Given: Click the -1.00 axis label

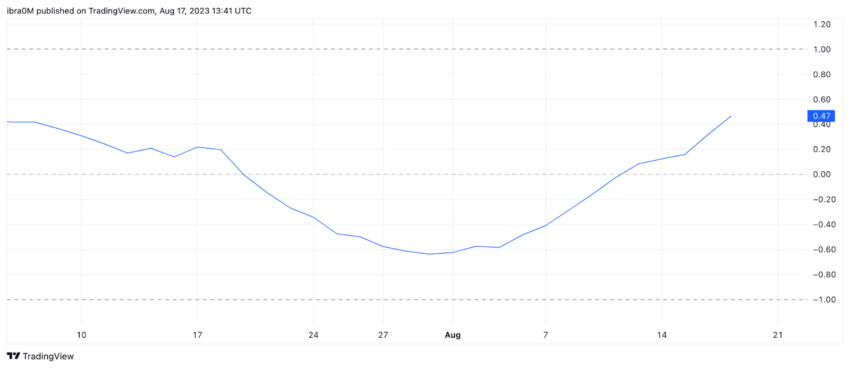Looking at the screenshot, I should pos(820,300).
